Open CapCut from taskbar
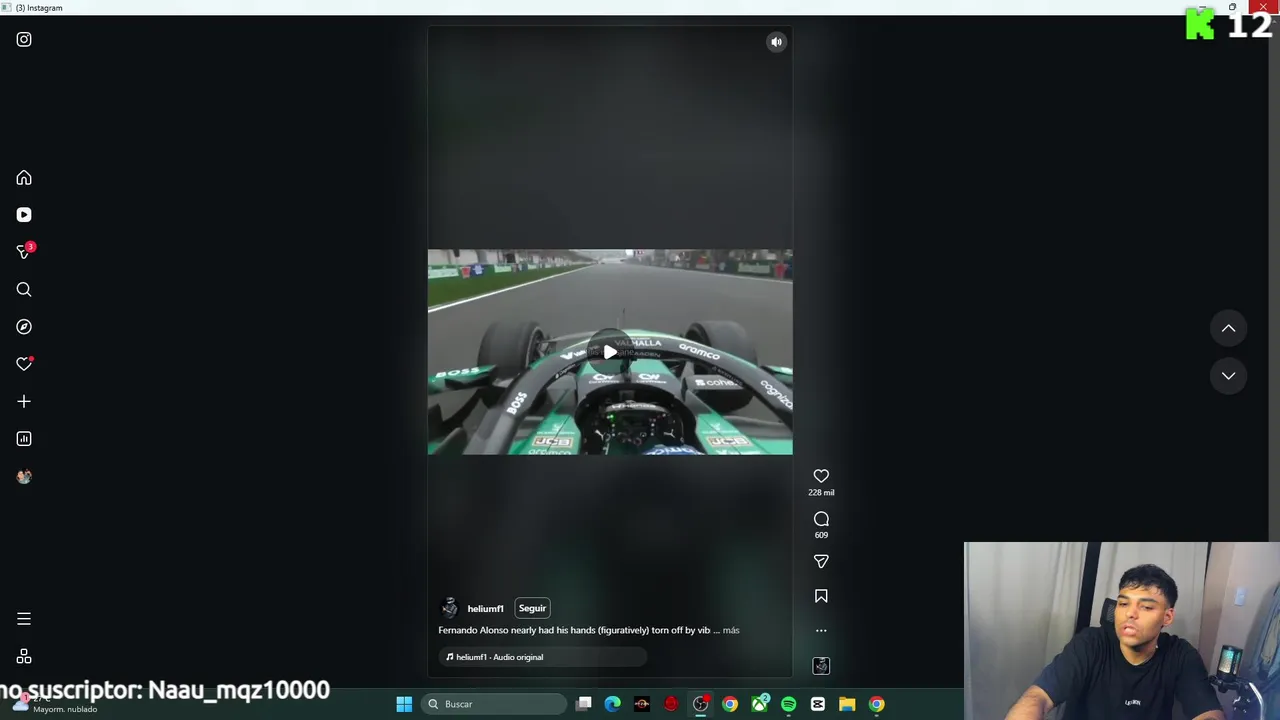1280x720 pixels. point(818,704)
